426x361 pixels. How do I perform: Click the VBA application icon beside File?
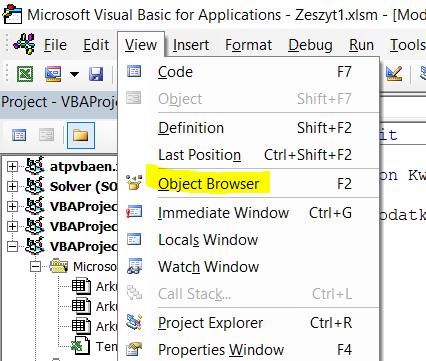(x=24, y=44)
